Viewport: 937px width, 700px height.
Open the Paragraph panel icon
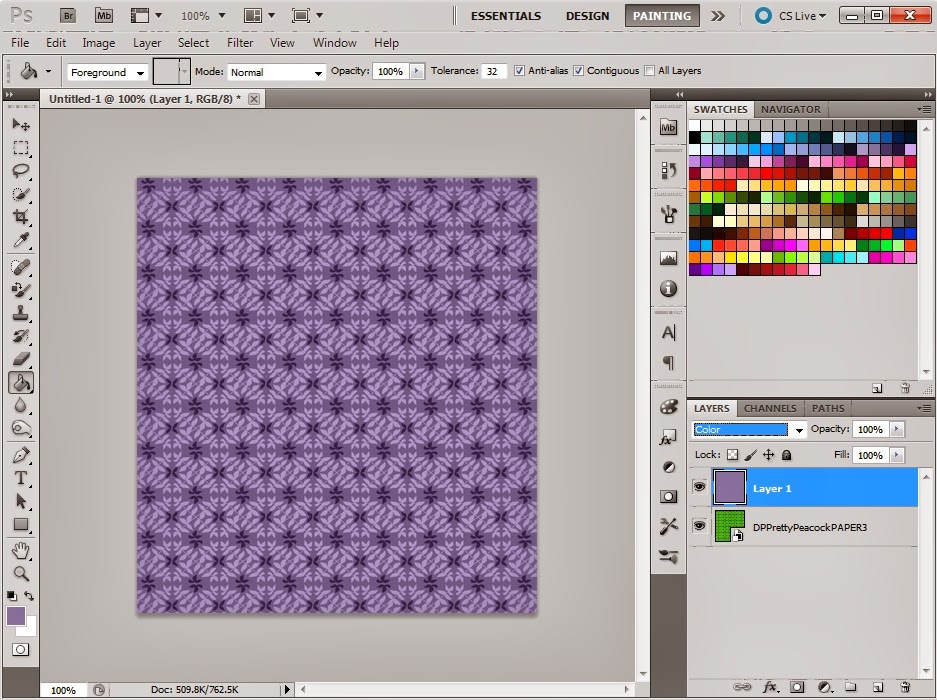pyautogui.click(x=668, y=362)
